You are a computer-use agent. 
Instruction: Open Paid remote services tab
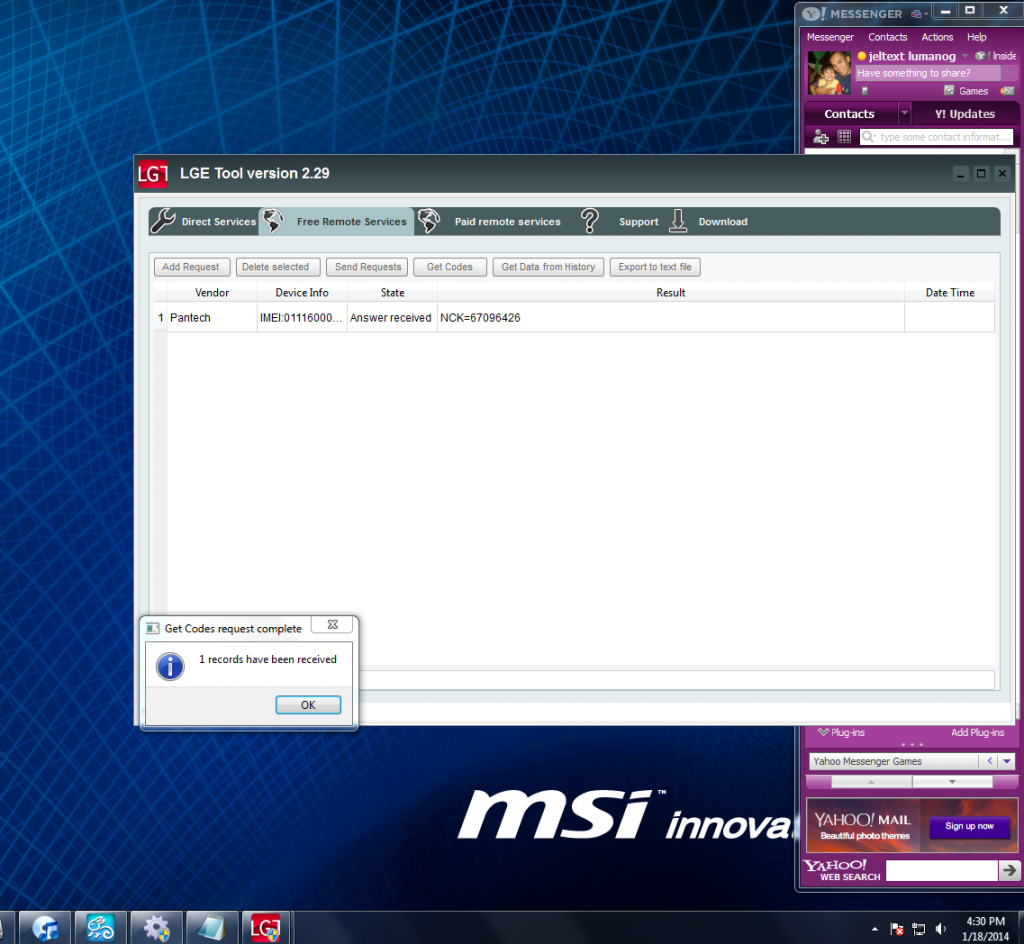[490, 221]
